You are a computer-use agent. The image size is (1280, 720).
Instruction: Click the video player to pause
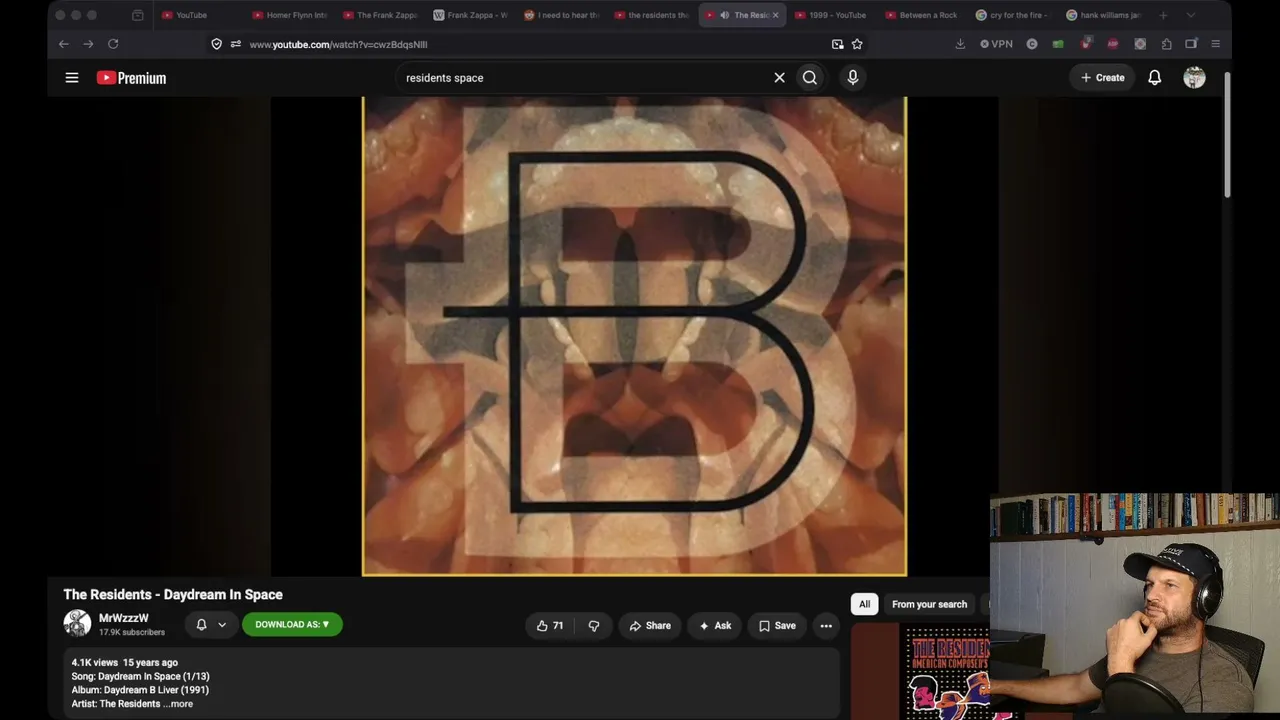point(634,336)
